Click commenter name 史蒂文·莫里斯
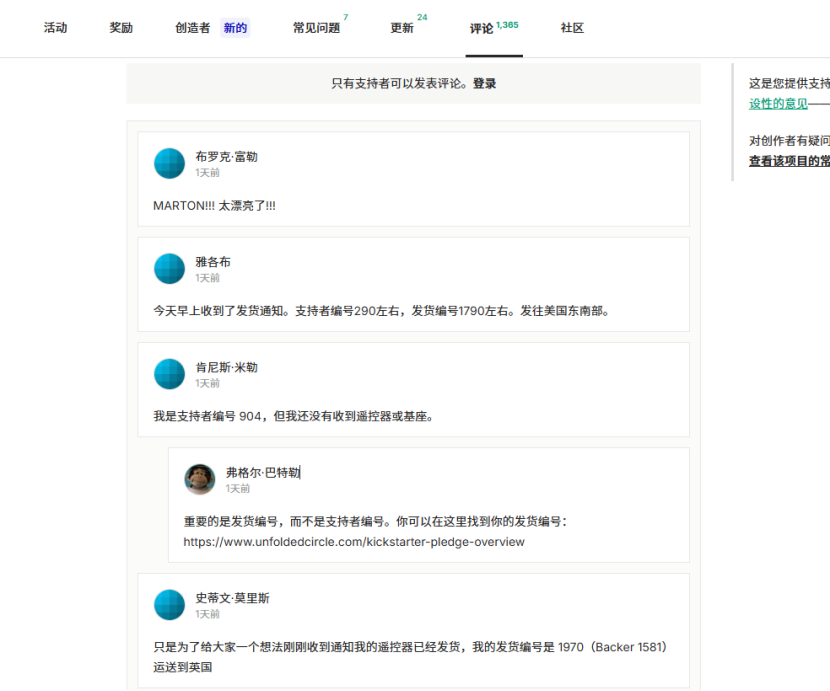 (232, 598)
